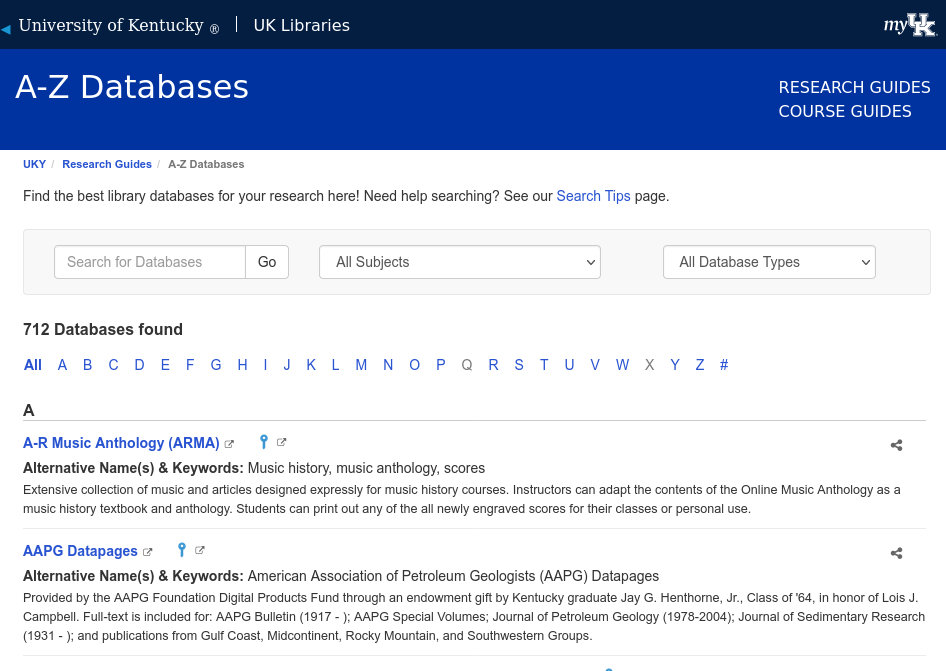This screenshot has height=671, width=946.
Task: Click the A-Z Databases page title
Action: (x=132, y=87)
